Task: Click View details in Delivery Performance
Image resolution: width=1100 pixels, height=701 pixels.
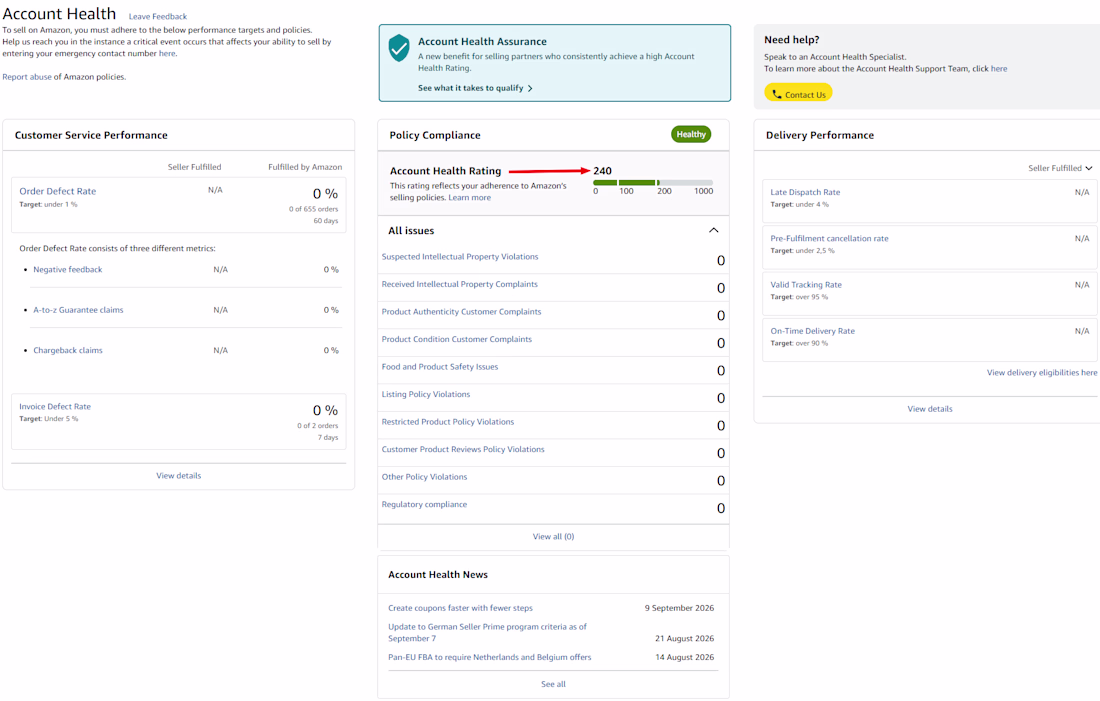Action: (930, 409)
